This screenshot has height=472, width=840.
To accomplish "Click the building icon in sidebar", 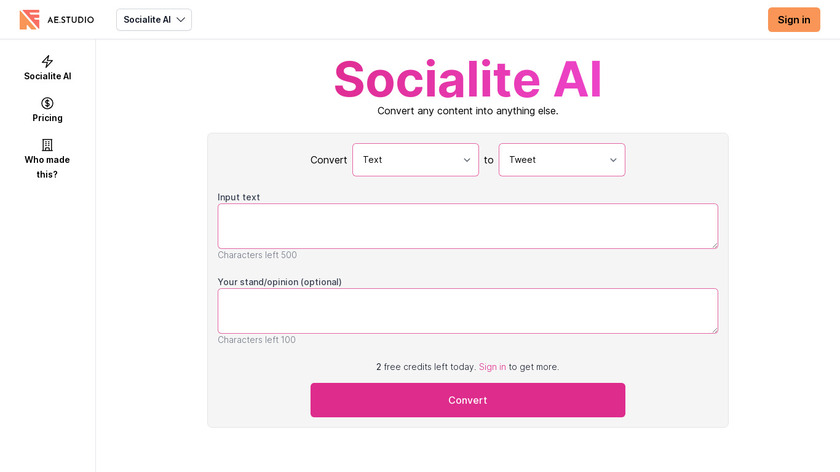I will 47,145.
